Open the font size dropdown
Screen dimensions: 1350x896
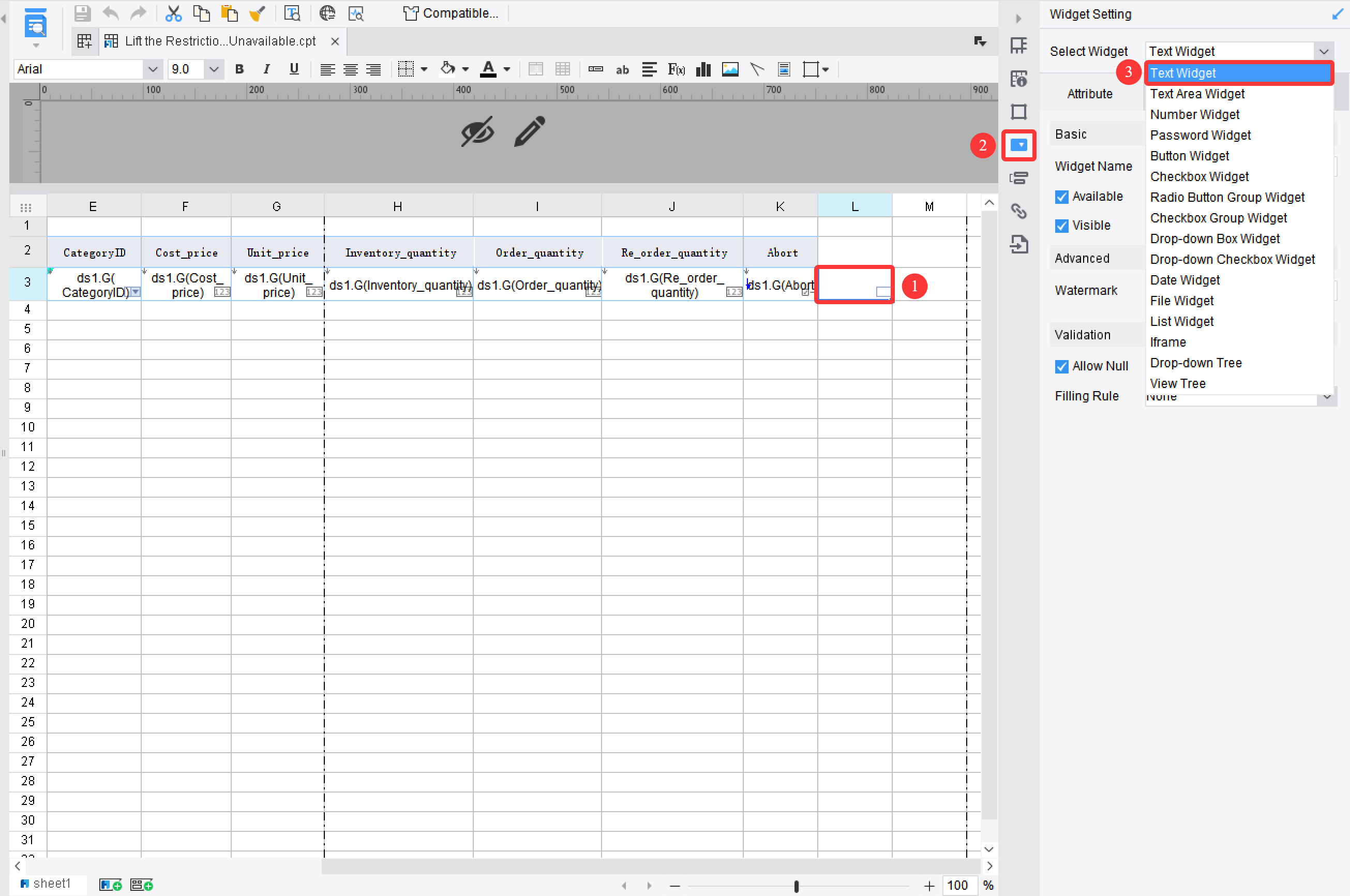[x=214, y=69]
